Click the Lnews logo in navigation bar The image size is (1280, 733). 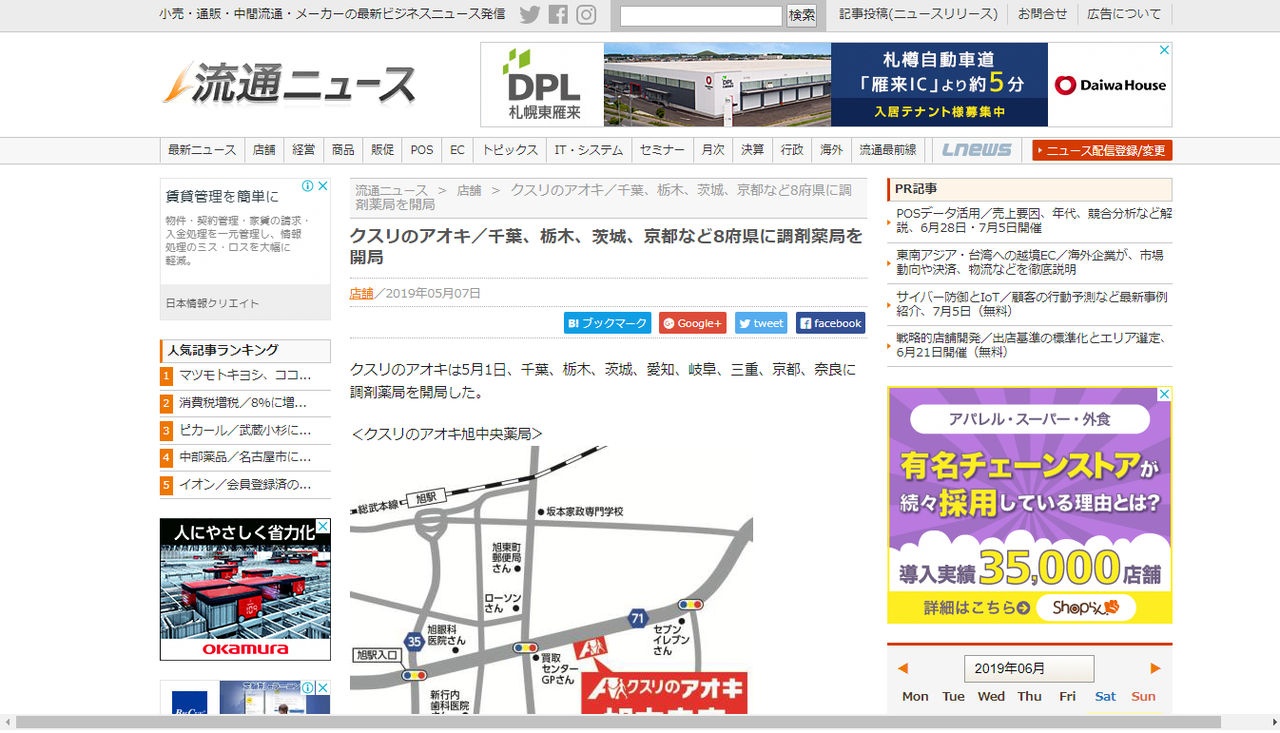click(977, 150)
